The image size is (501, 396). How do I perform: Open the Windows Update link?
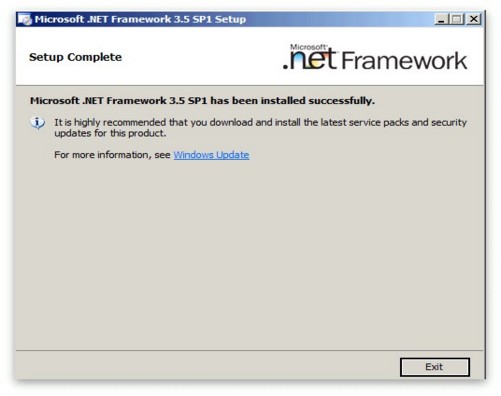coord(211,155)
